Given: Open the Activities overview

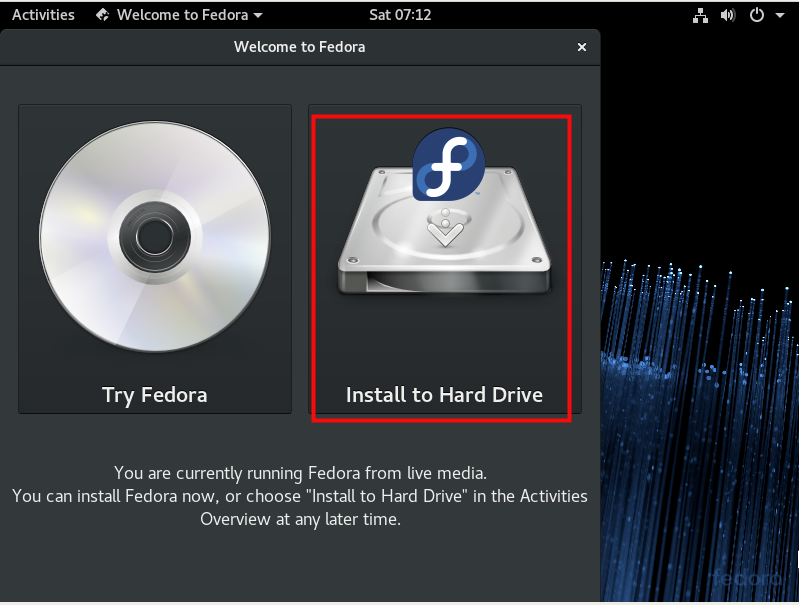Looking at the screenshot, I should click(x=43, y=15).
